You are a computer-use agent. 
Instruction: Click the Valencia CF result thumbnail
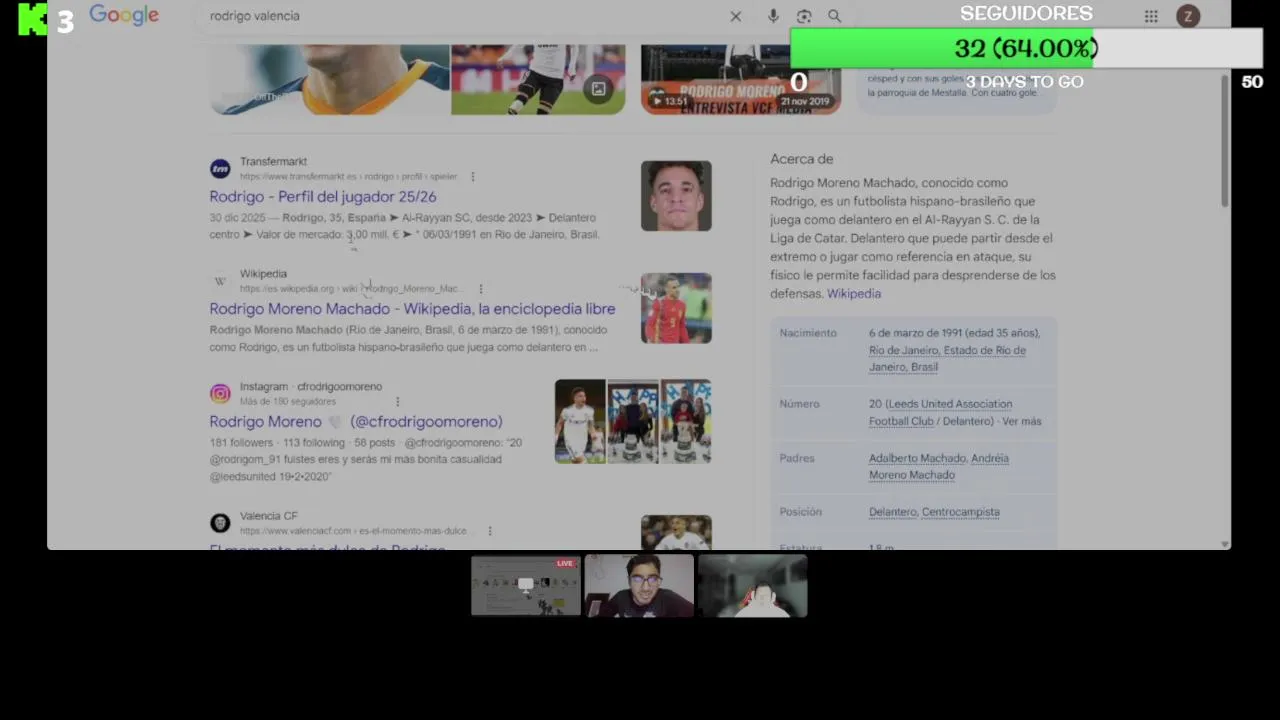coord(676,532)
